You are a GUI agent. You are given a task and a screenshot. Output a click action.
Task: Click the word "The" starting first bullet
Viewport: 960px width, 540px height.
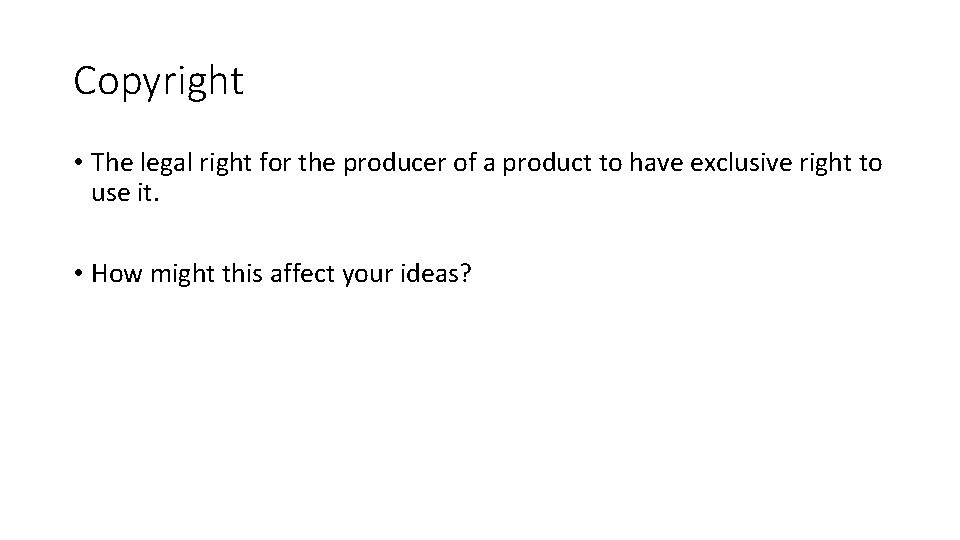pyautogui.click(x=112, y=163)
